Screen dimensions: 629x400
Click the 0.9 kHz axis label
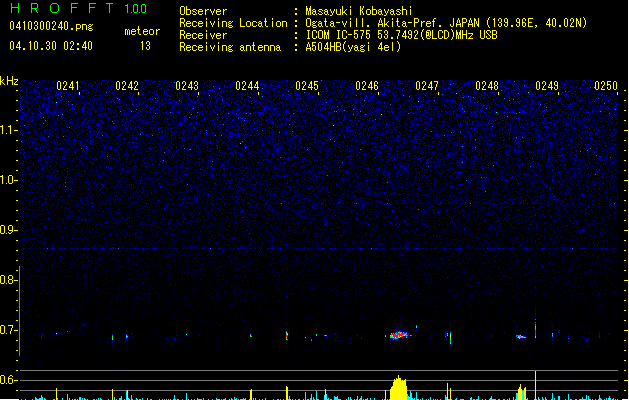point(8,230)
